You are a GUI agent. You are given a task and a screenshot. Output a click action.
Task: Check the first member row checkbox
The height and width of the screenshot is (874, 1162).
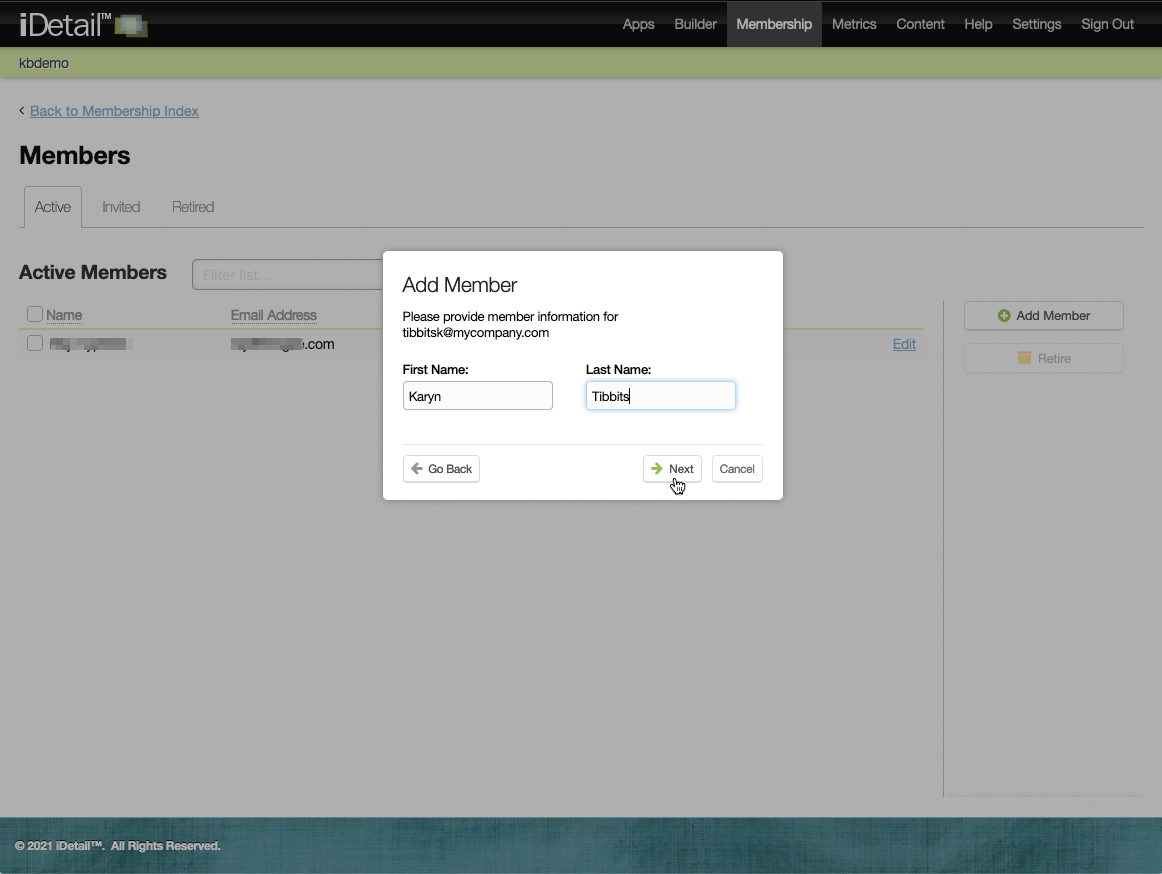35,344
